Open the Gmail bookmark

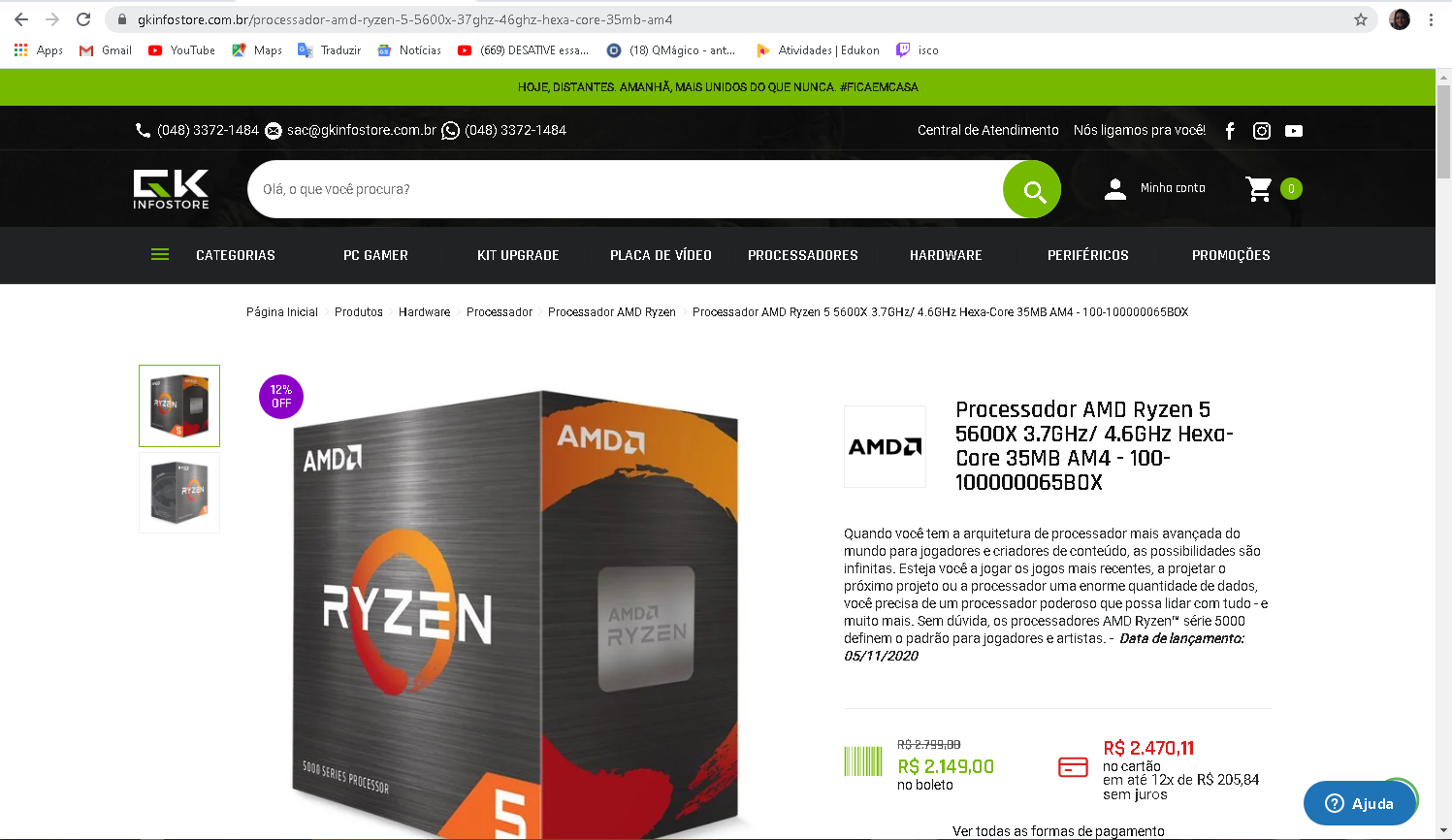106,50
